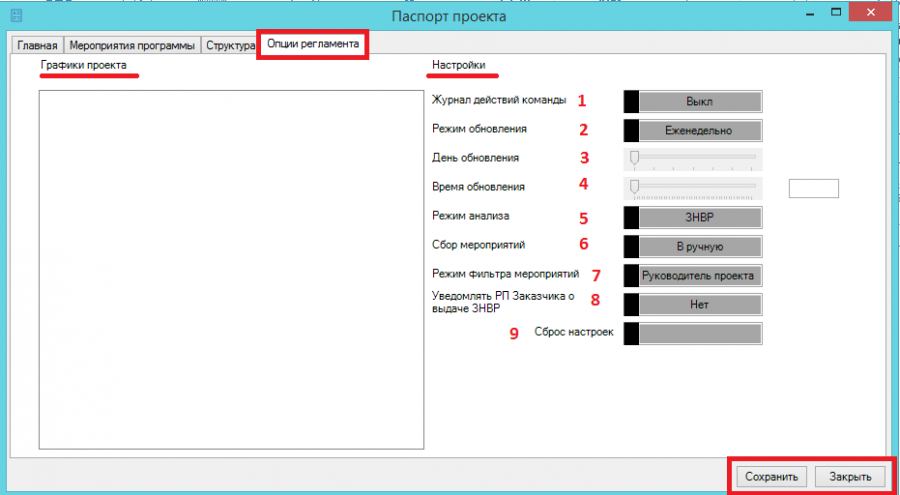Click the Время обновления slider
This screenshot has height=495, width=900.
[693, 188]
